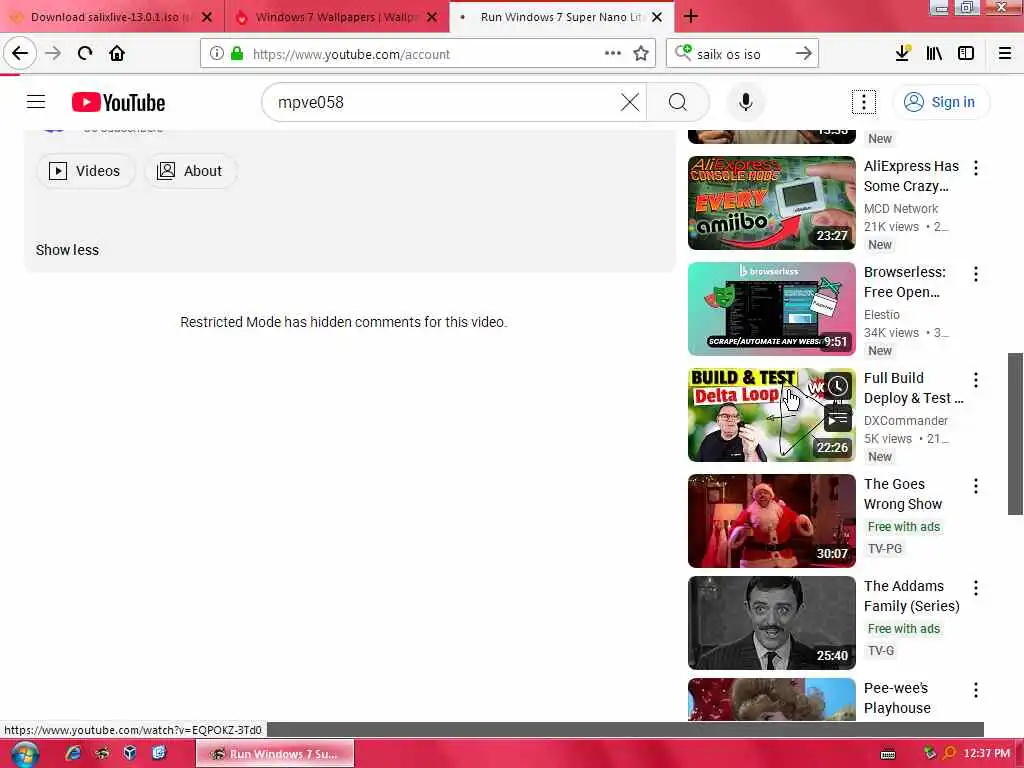This screenshot has height=768, width=1024.
Task: Add Delta Loop video to queue
Action: click(837, 419)
